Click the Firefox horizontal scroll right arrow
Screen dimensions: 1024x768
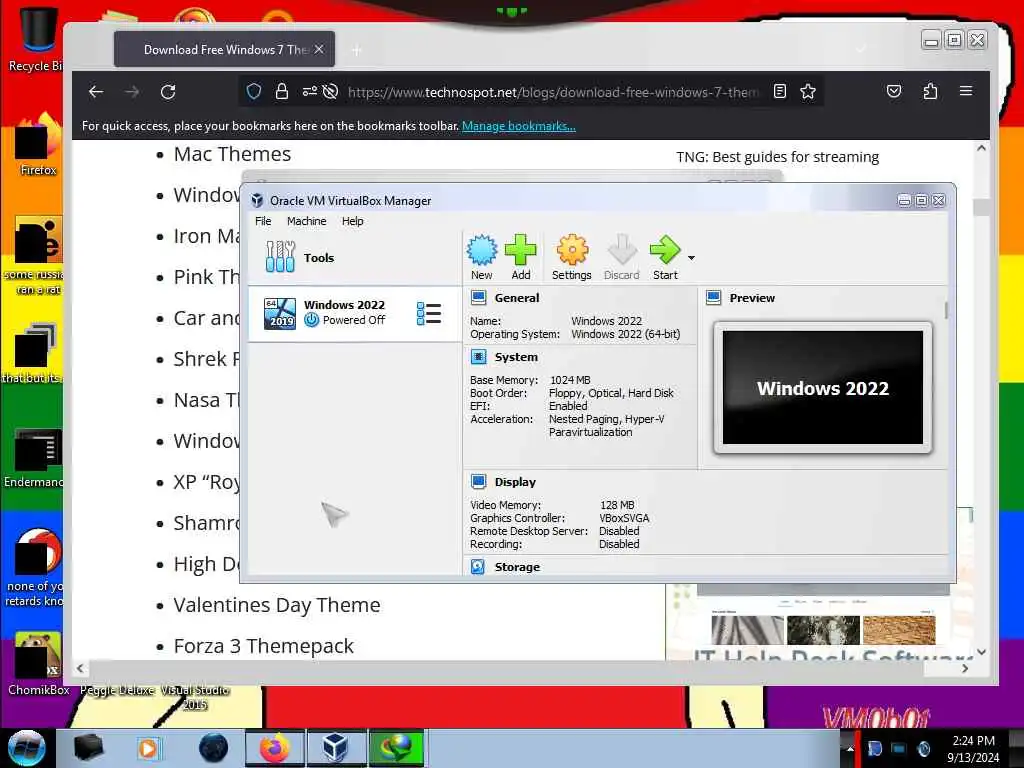[965, 669]
